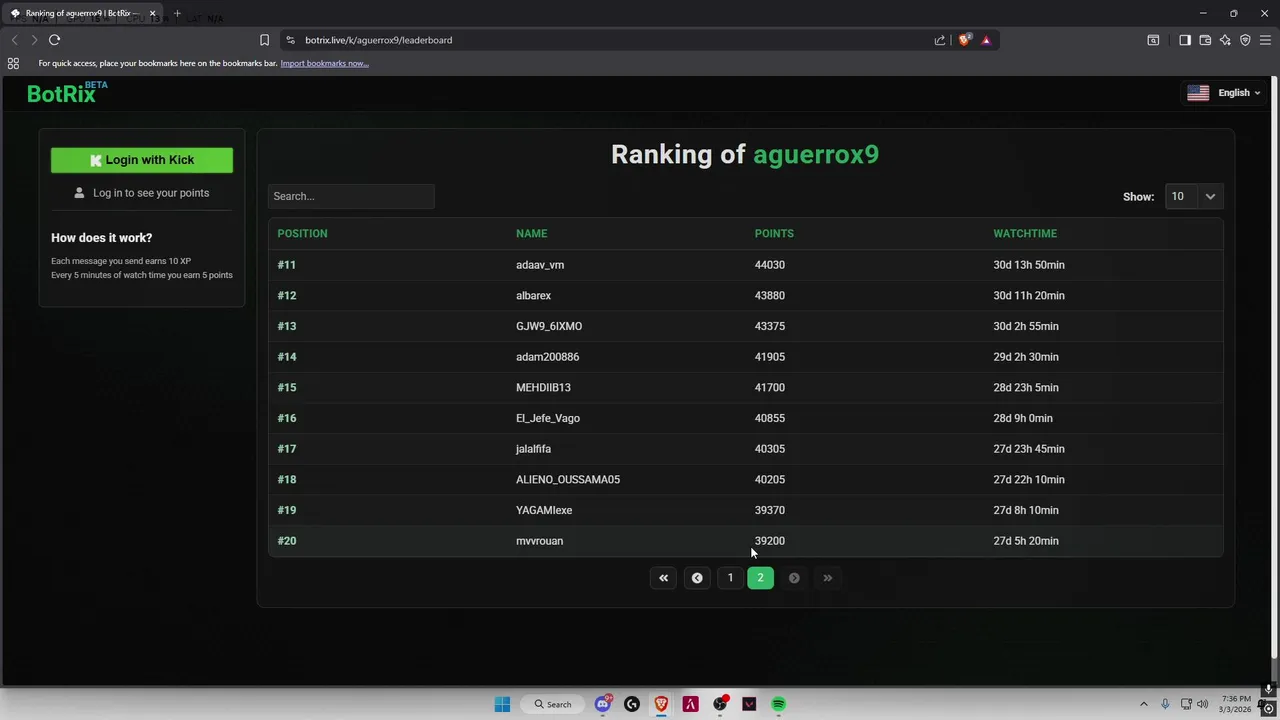Open Spotify from the taskbar
This screenshot has width=1280, height=720.
(x=778, y=704)
